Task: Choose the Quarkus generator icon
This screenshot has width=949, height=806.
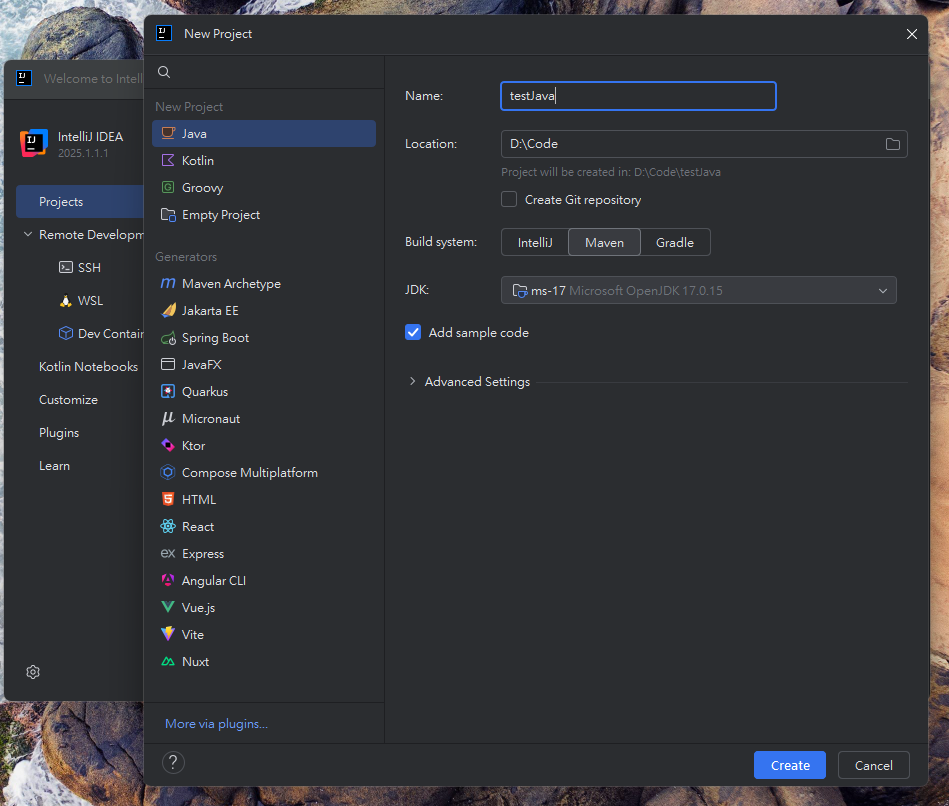Action: (168, 392)
